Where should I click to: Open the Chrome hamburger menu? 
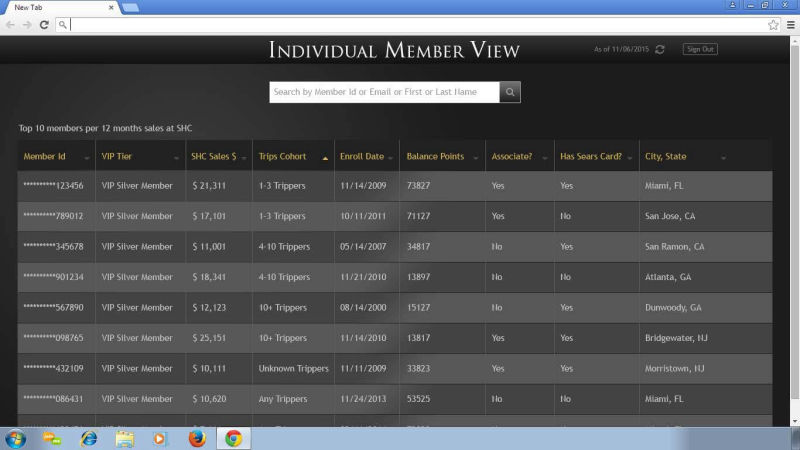coord(790,24)
